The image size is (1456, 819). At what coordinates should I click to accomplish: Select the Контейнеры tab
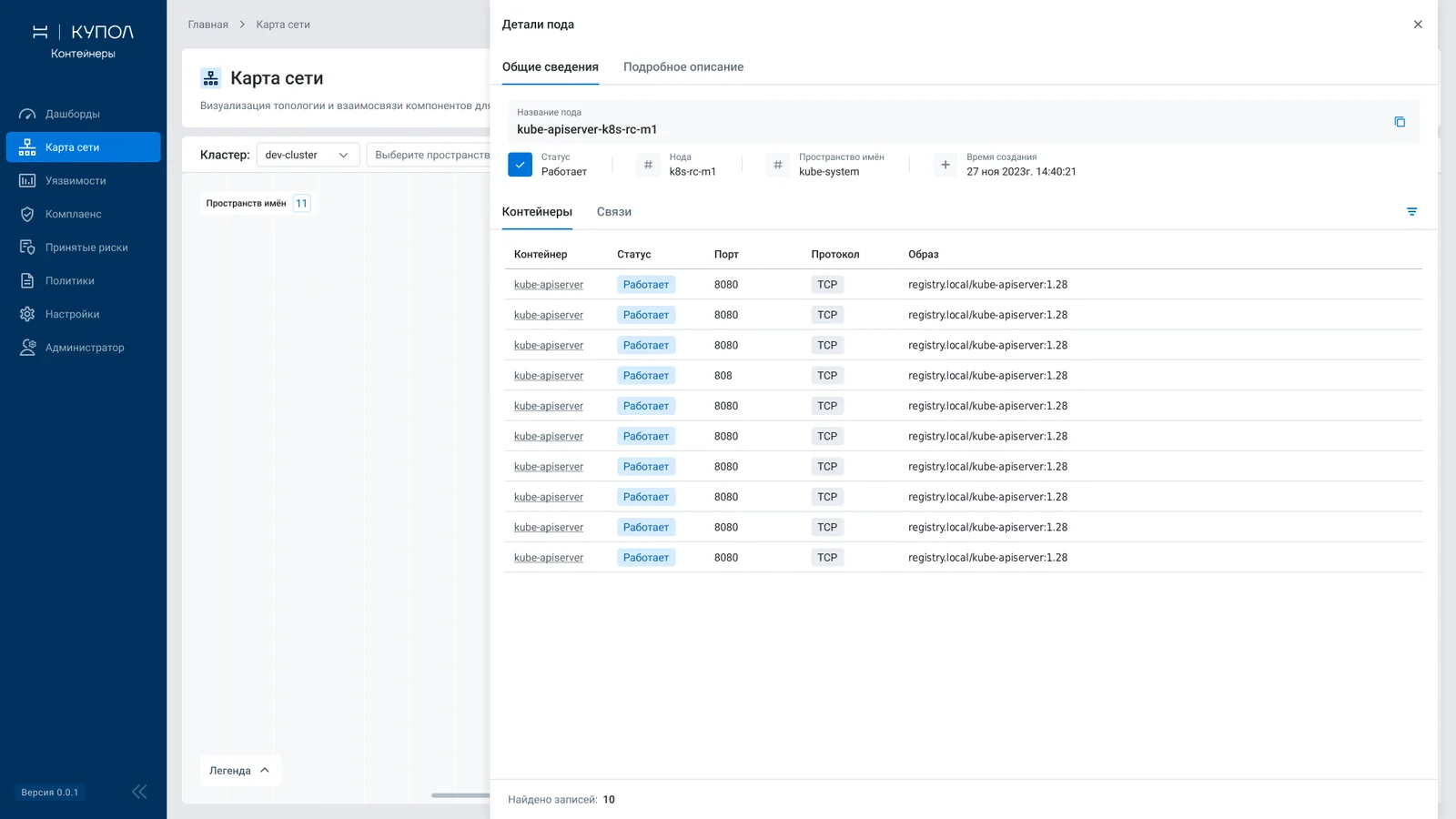(x=537, y=212)
